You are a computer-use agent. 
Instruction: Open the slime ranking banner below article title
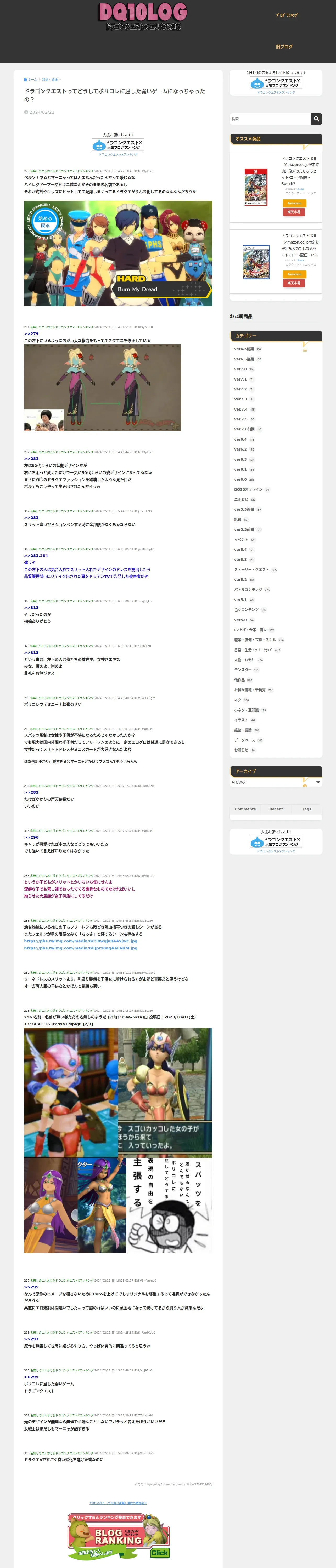(x=118, y=145)
